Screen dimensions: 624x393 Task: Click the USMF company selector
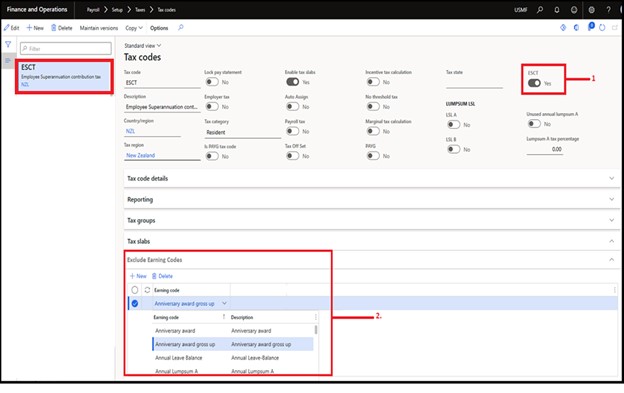click(521, 10)
